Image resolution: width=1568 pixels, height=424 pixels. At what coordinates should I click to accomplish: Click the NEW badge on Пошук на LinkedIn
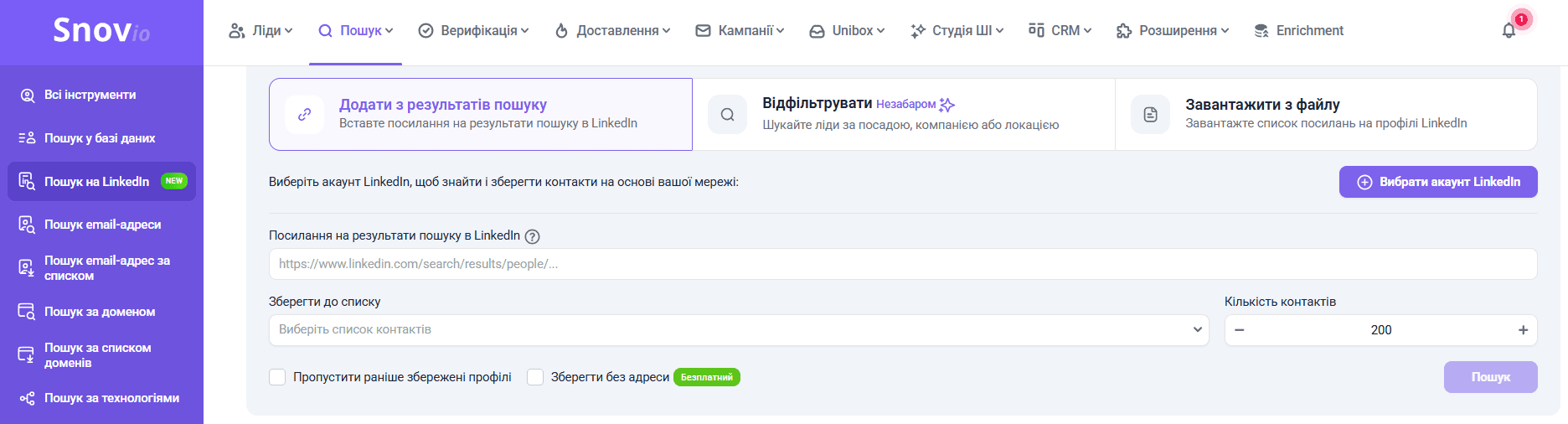[174, 181]
